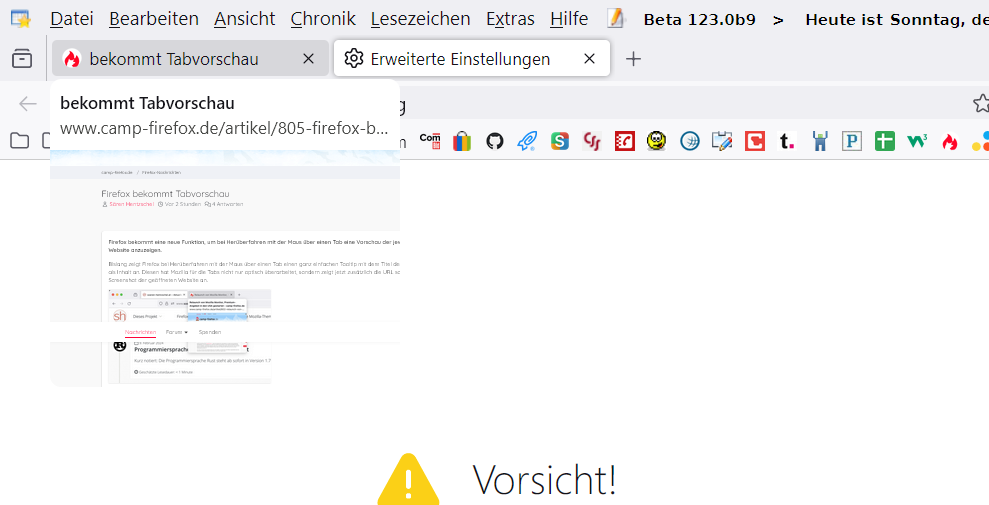Click the window-with-star icon left of Datei
Screen dimensions: 989x505
[21, 19]
